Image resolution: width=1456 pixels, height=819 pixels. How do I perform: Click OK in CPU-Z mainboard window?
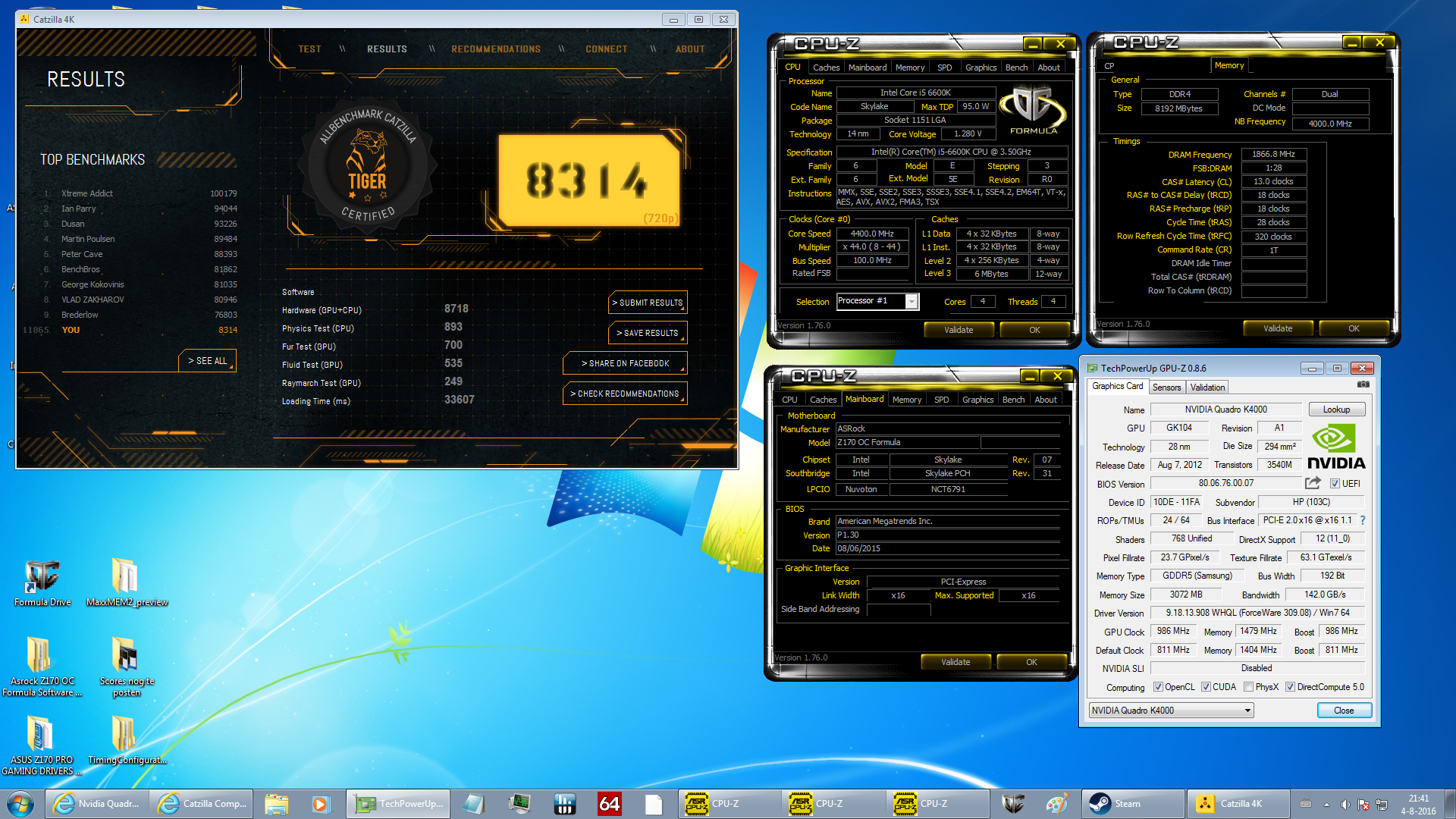coord(1031,662)
